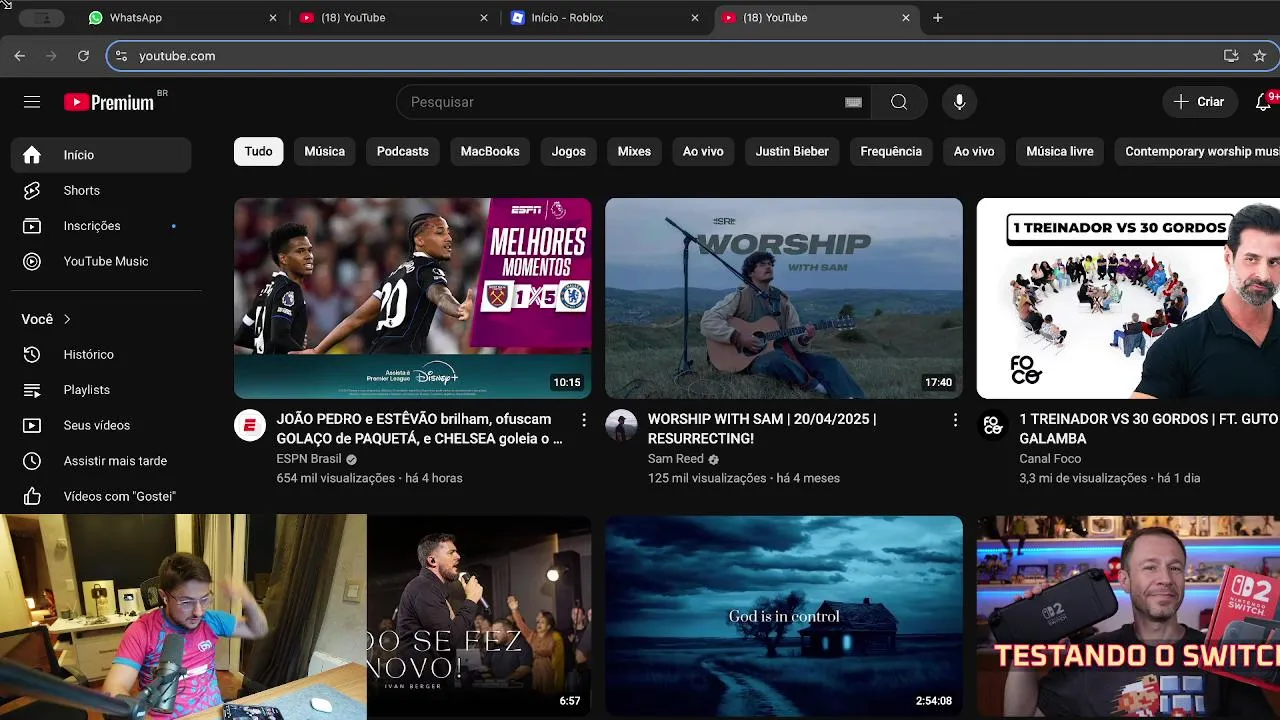View site information icon in address bar
The height and width of the screenshot is (720, 1280).
(122, 56)
